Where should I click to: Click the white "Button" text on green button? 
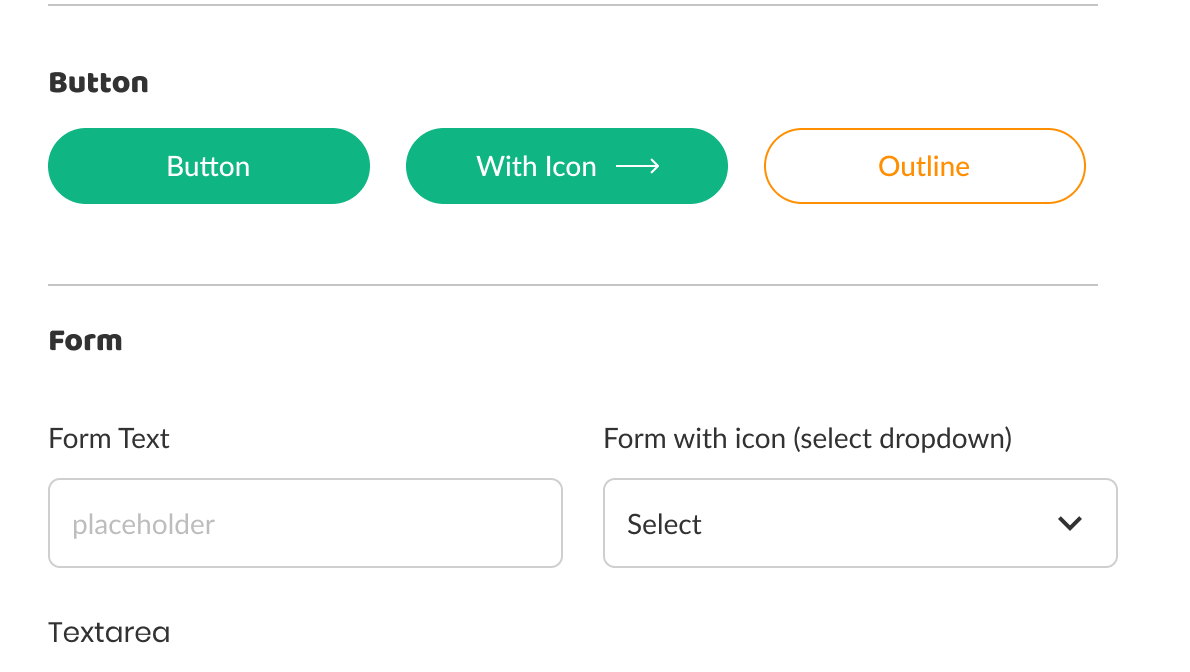pos(208,166)
